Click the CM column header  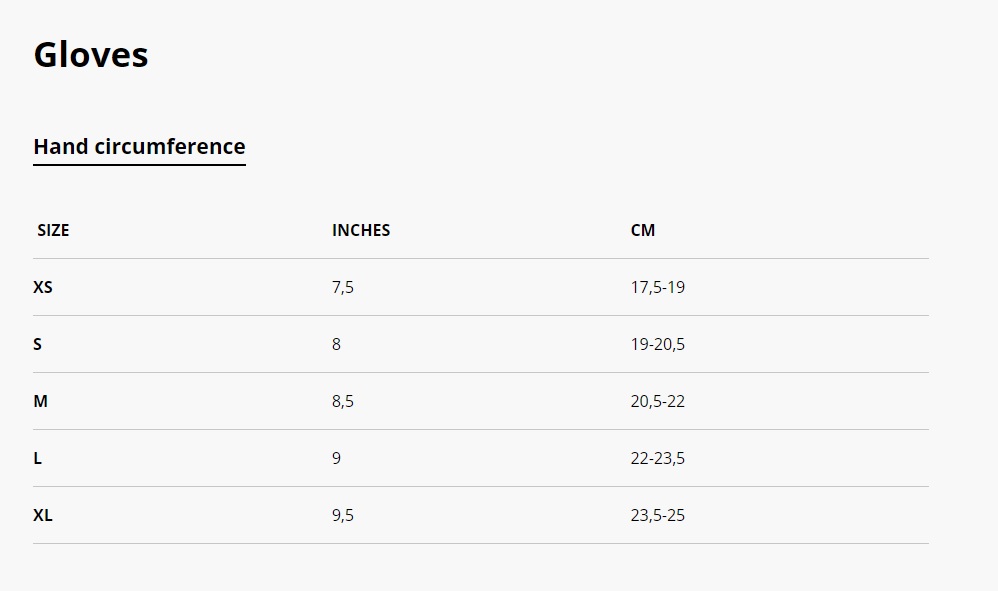click(643, 230)
